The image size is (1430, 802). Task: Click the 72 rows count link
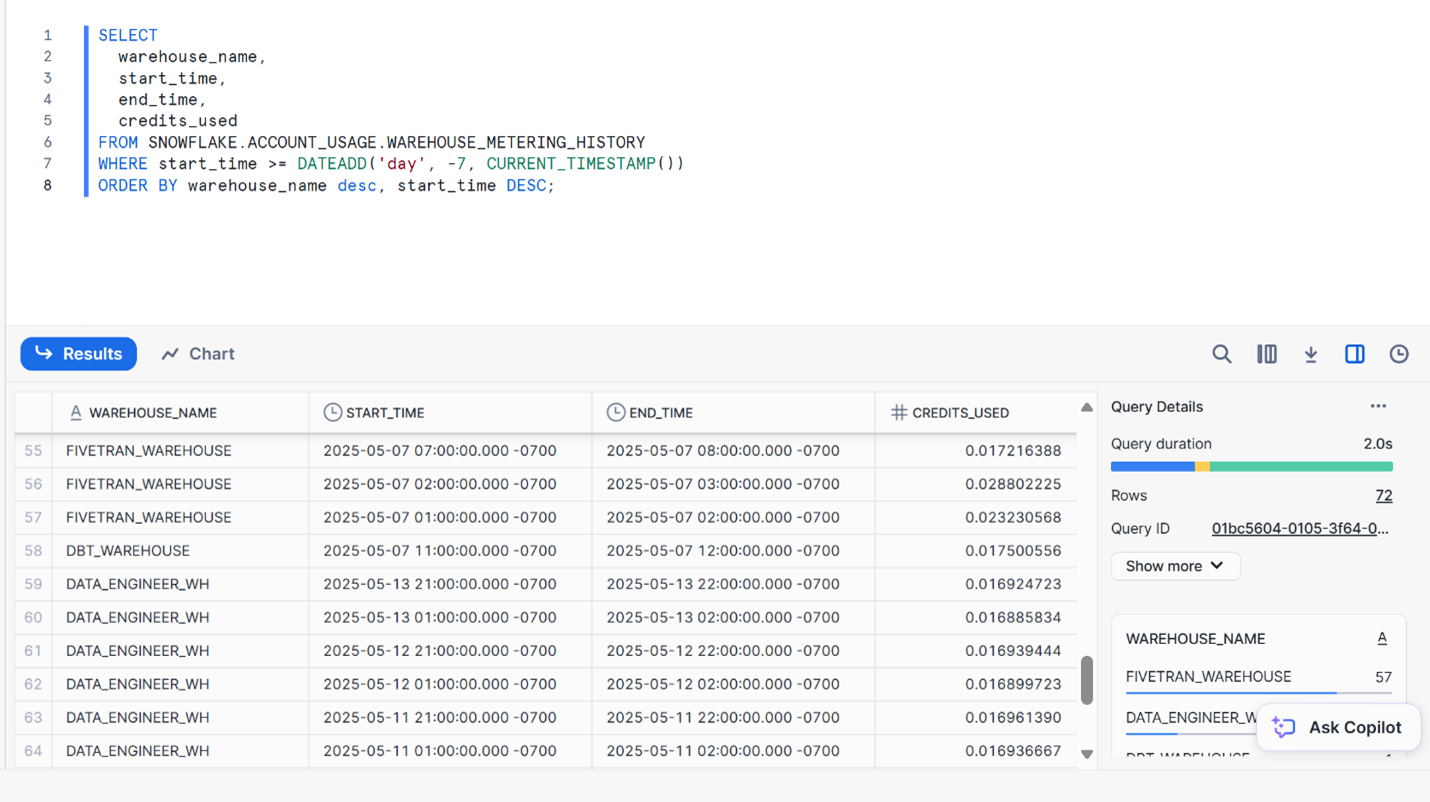[1383, 495]
